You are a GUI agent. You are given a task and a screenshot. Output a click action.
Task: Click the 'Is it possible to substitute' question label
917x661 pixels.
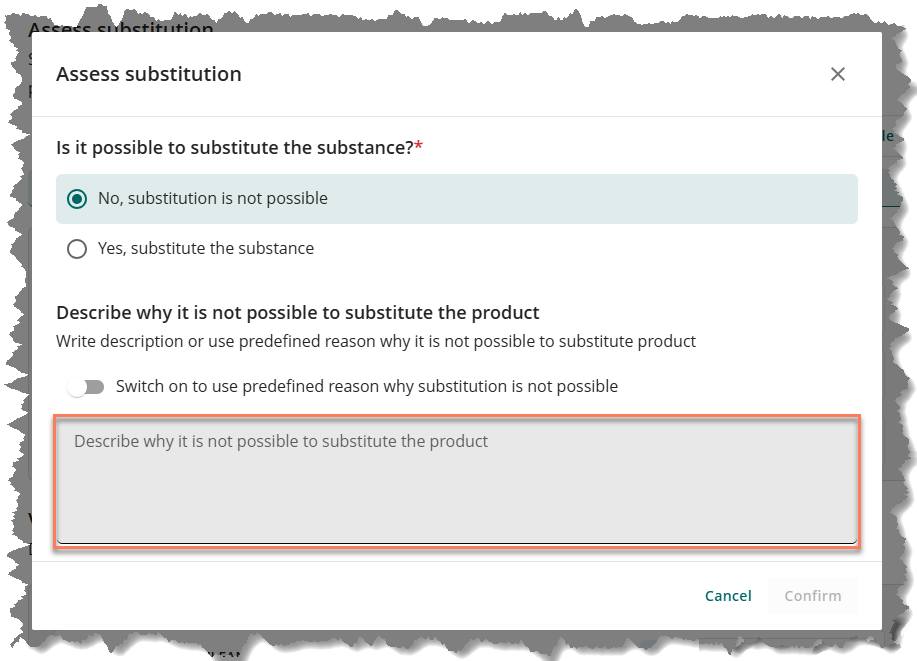click(234, 148)
